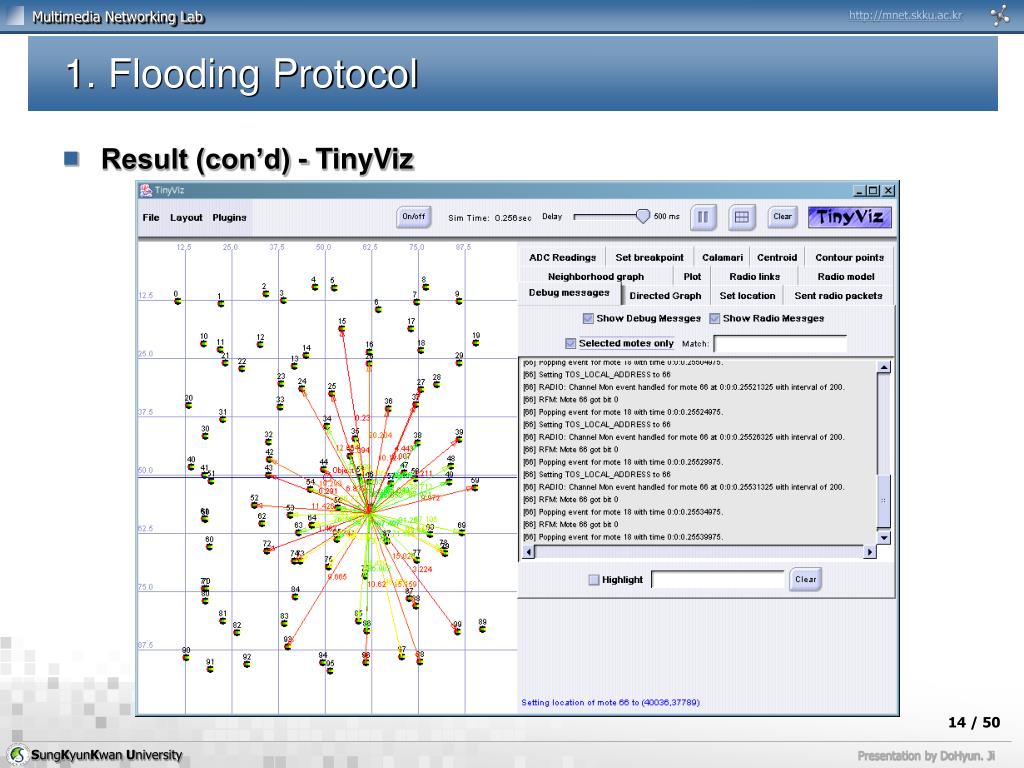This screenshot has width=1024, height=768.
Task: Click the grid layout icon button
Action: pyautogui.click(x=741, y=217)
